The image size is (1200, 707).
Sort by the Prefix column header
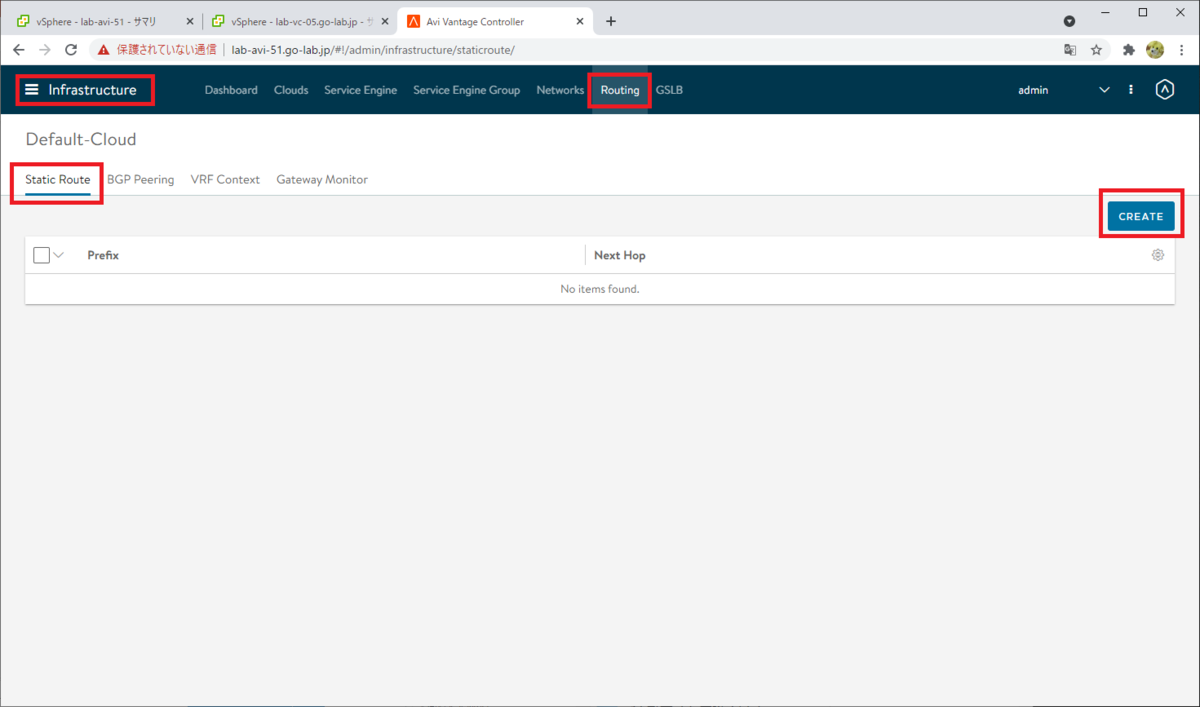coord(103,255)
